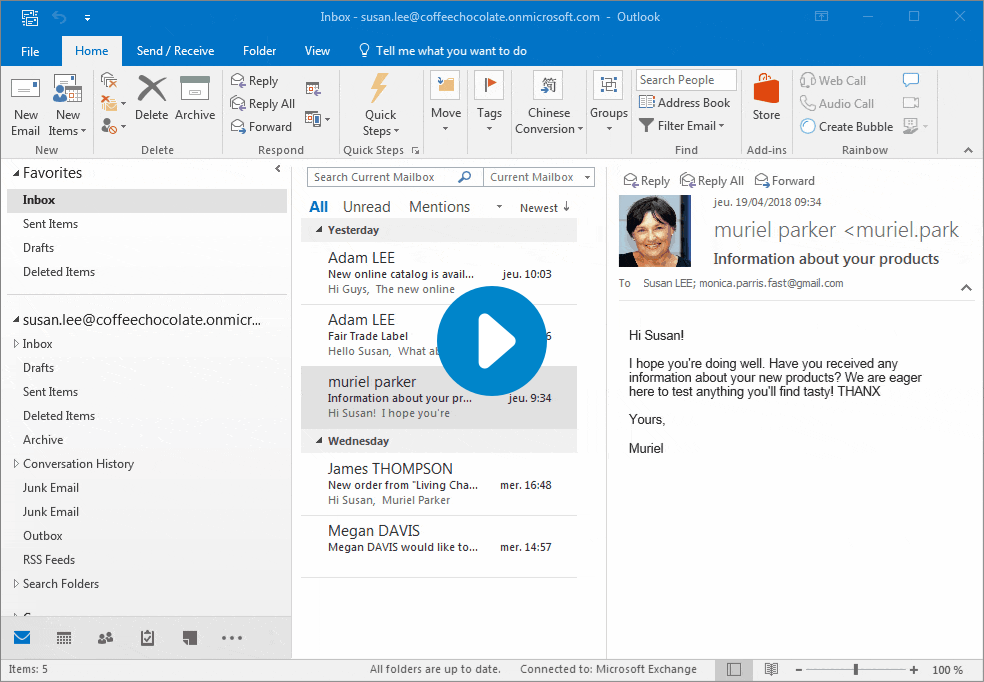
Task: Click Reply All in the ribbon
Action: click(x=262, y=104)
